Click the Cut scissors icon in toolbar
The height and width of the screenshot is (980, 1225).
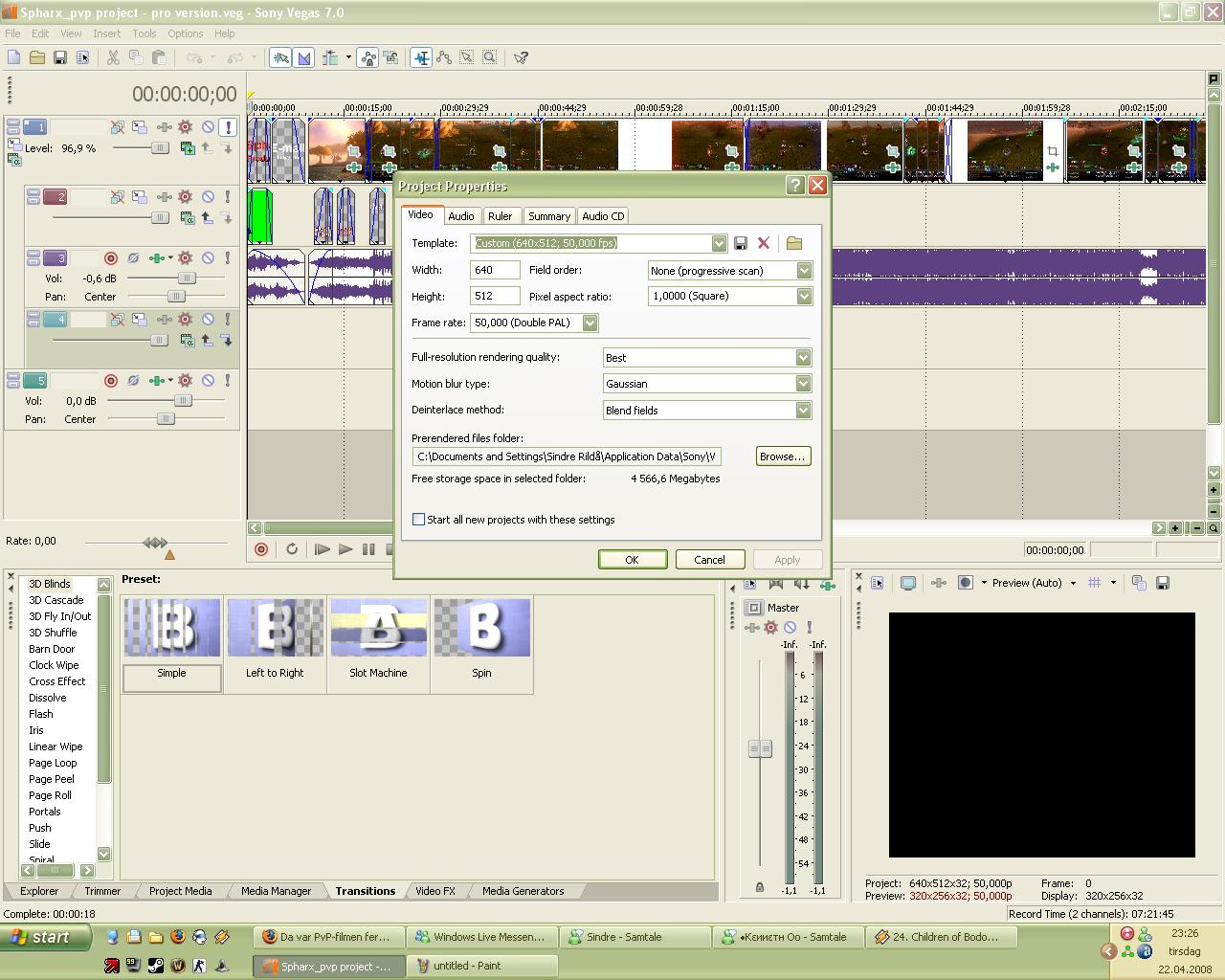click(x=113, y=57)
